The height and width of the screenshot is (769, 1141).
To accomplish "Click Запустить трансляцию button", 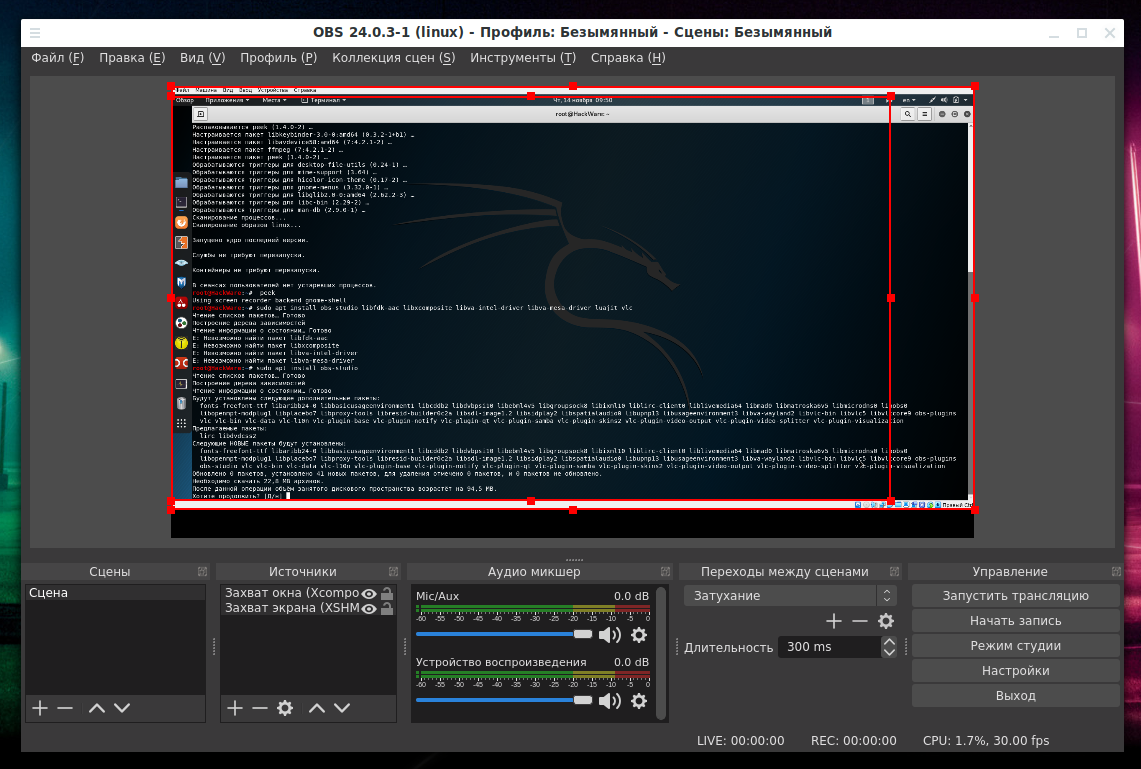I will click(1015, 595).
